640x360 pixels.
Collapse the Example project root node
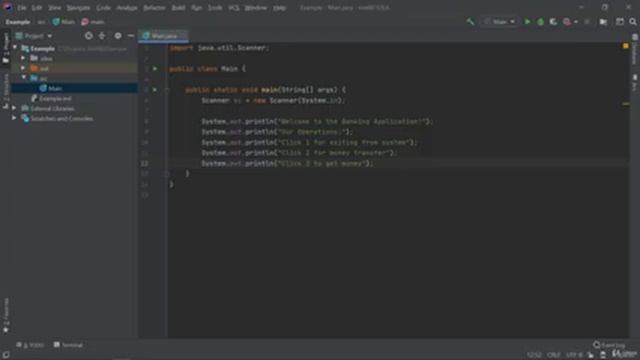click(15, 48)
